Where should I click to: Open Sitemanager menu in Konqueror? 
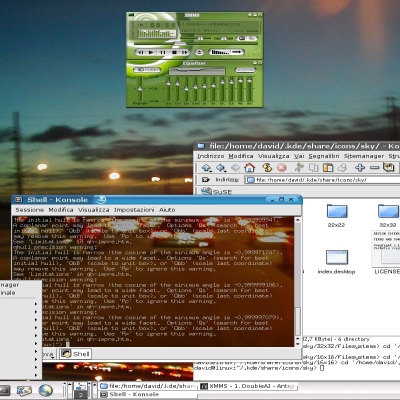pos(364,156)
